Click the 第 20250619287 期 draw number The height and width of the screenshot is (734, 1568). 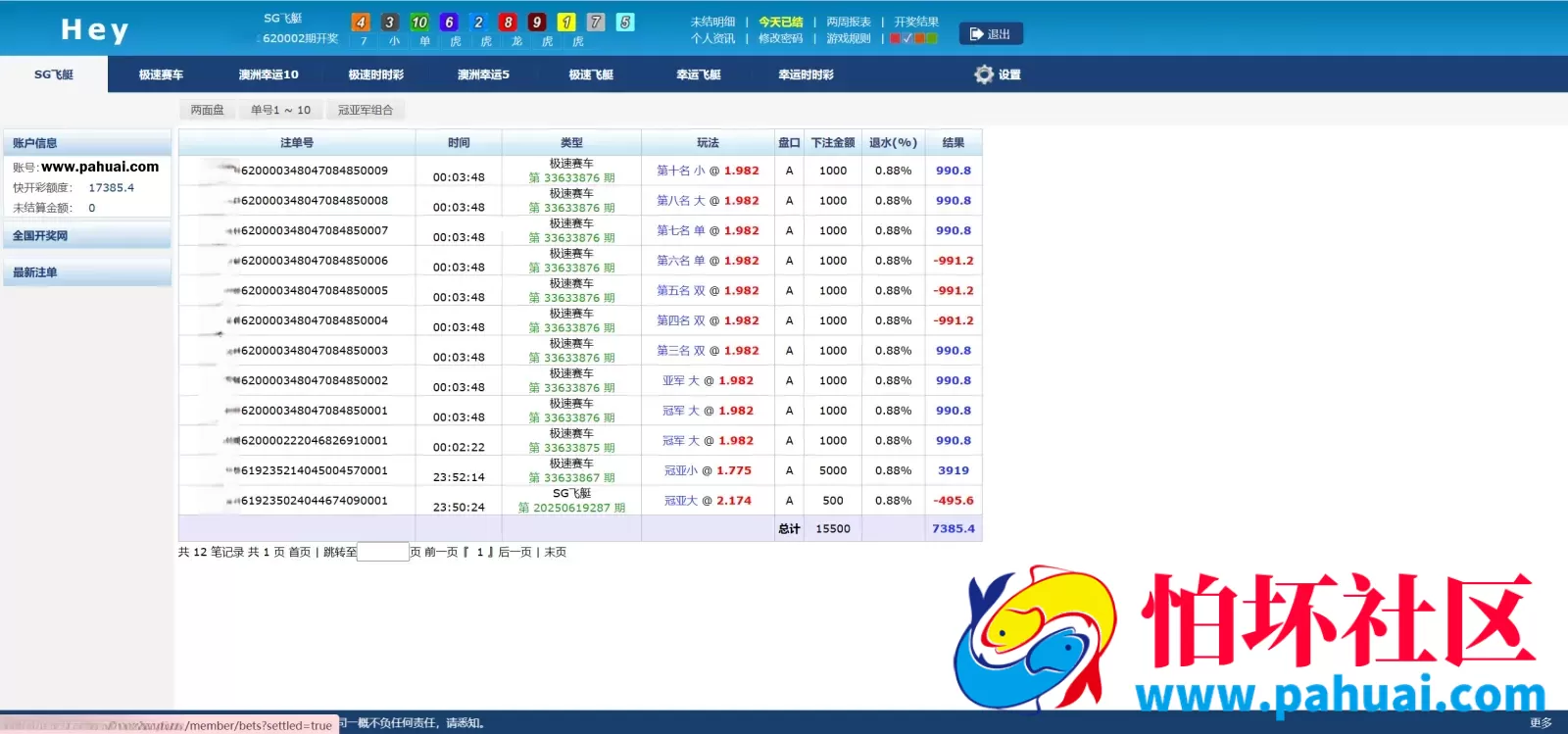tap(571, 508)
